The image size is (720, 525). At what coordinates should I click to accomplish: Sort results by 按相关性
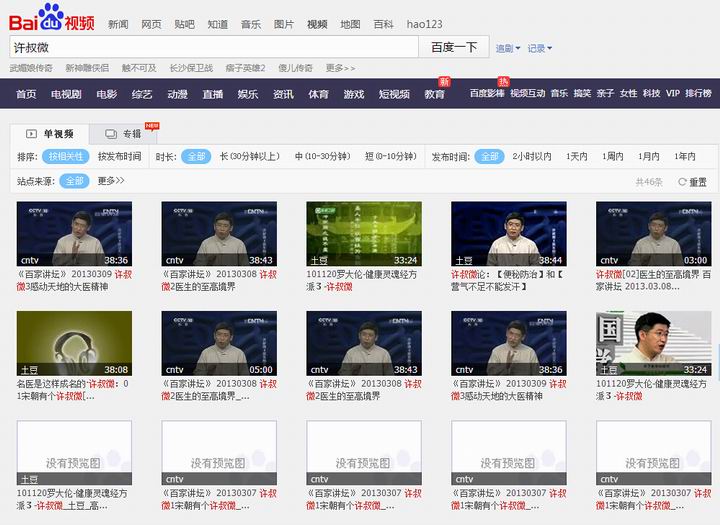(x=66, y=157)
